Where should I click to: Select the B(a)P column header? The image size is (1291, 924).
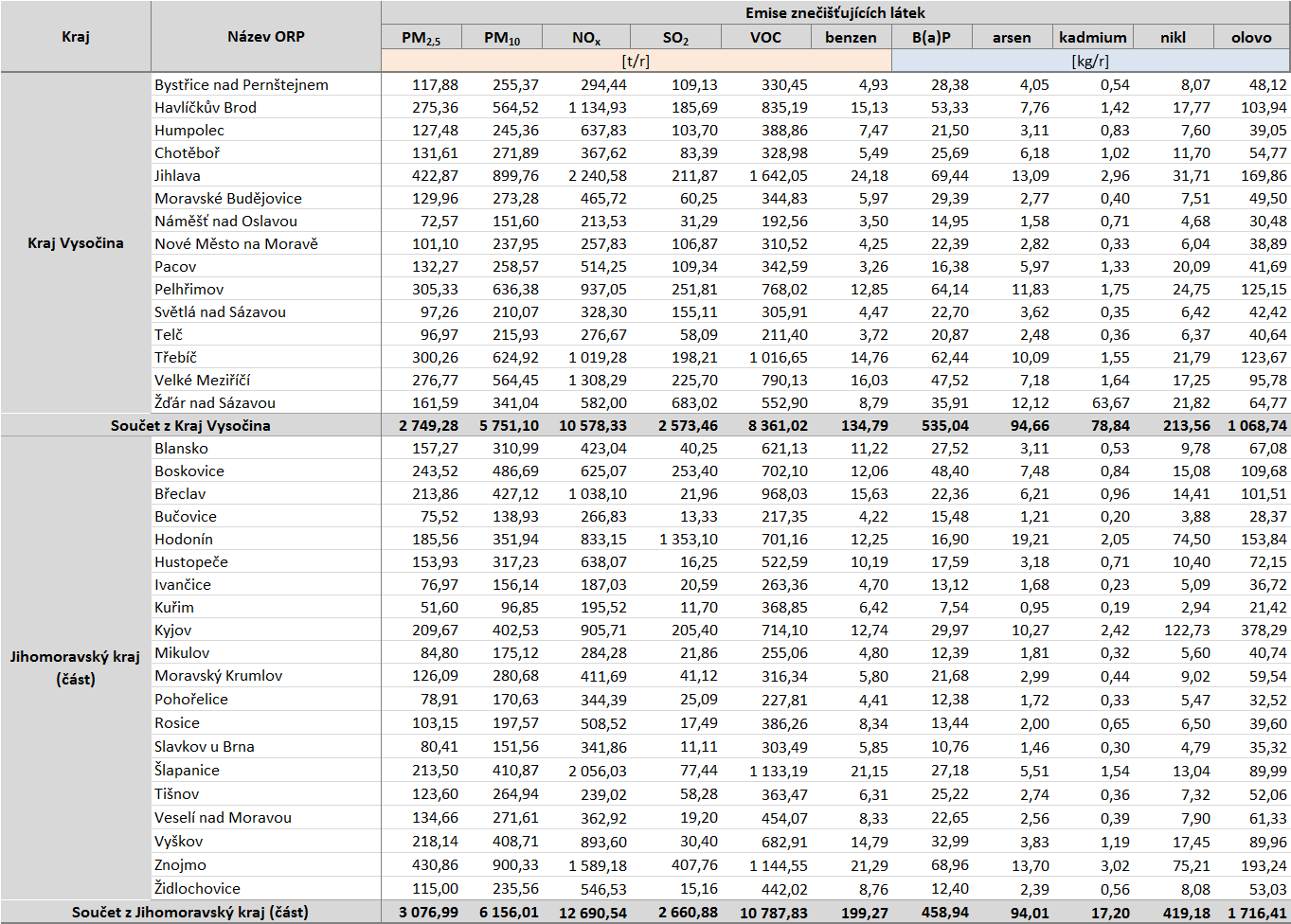(932, 37)
